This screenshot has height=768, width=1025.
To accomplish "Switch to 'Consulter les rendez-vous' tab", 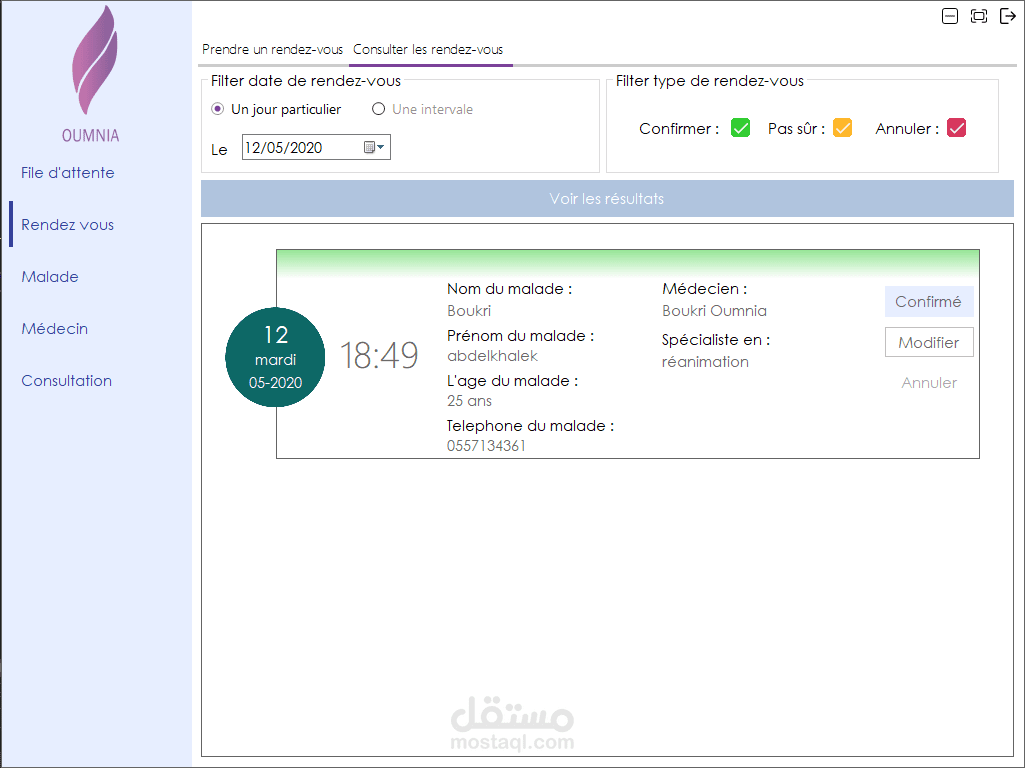I will (428, 50).
